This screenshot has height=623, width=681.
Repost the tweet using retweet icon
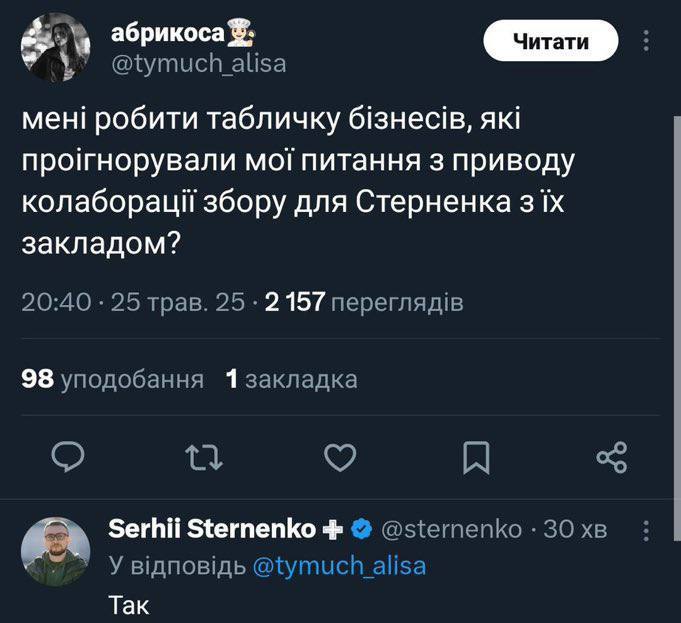(x=204, y=457)
